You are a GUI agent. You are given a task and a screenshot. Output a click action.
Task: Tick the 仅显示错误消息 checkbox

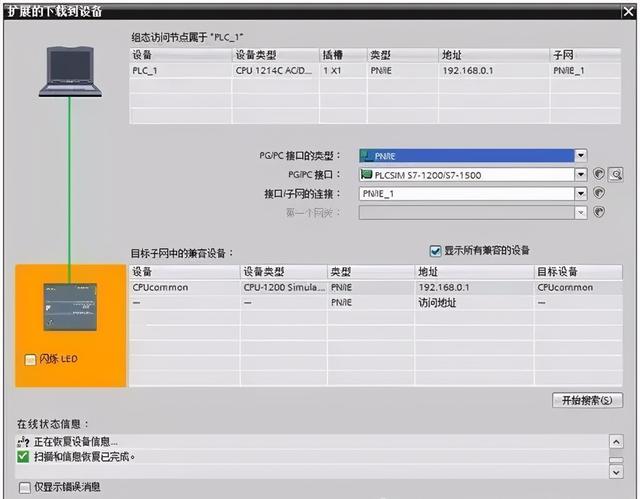[24, 487]
